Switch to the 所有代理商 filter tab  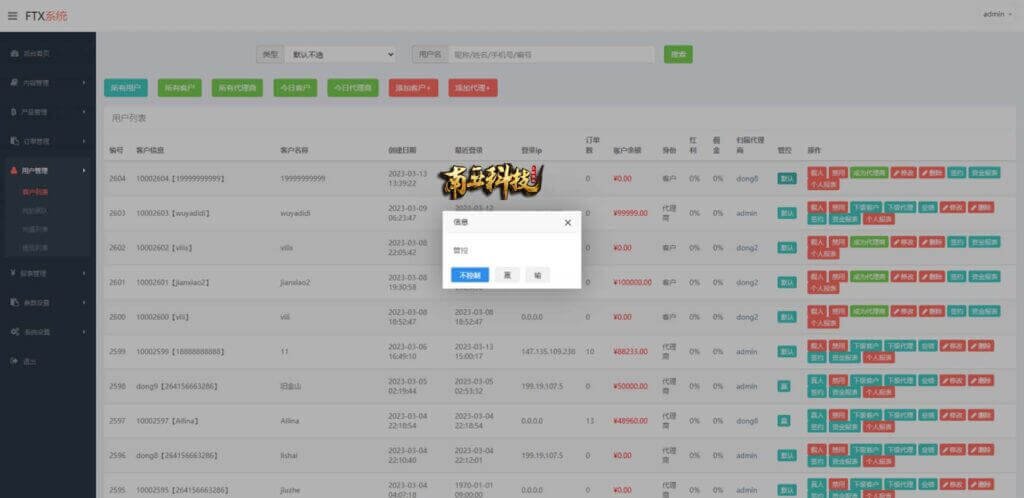coord(237,88)
